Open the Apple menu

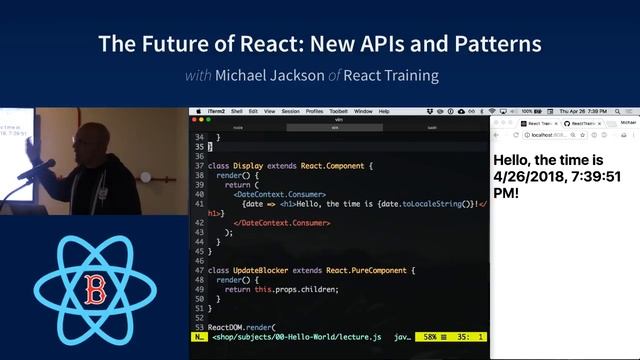click(199, 111)
